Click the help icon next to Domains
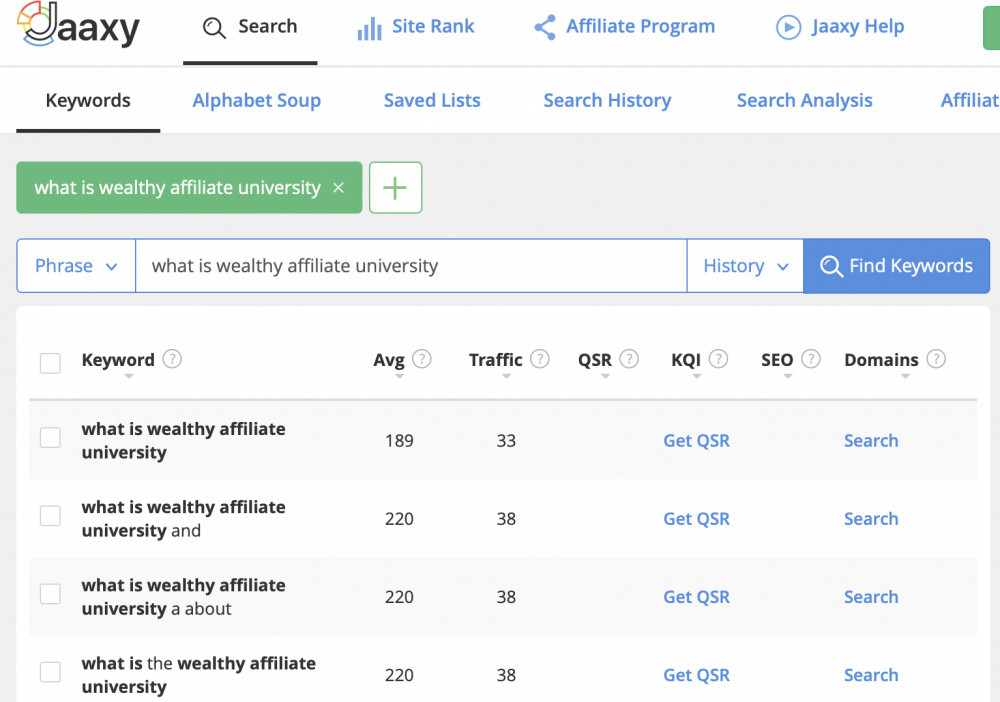1000x702 pixels. [936, 359]
